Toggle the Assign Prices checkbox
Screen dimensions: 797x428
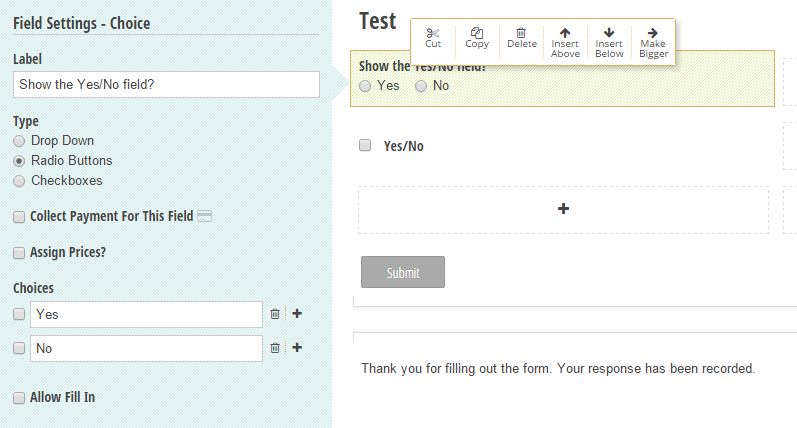pyautogui.click(x=19, y=252)
